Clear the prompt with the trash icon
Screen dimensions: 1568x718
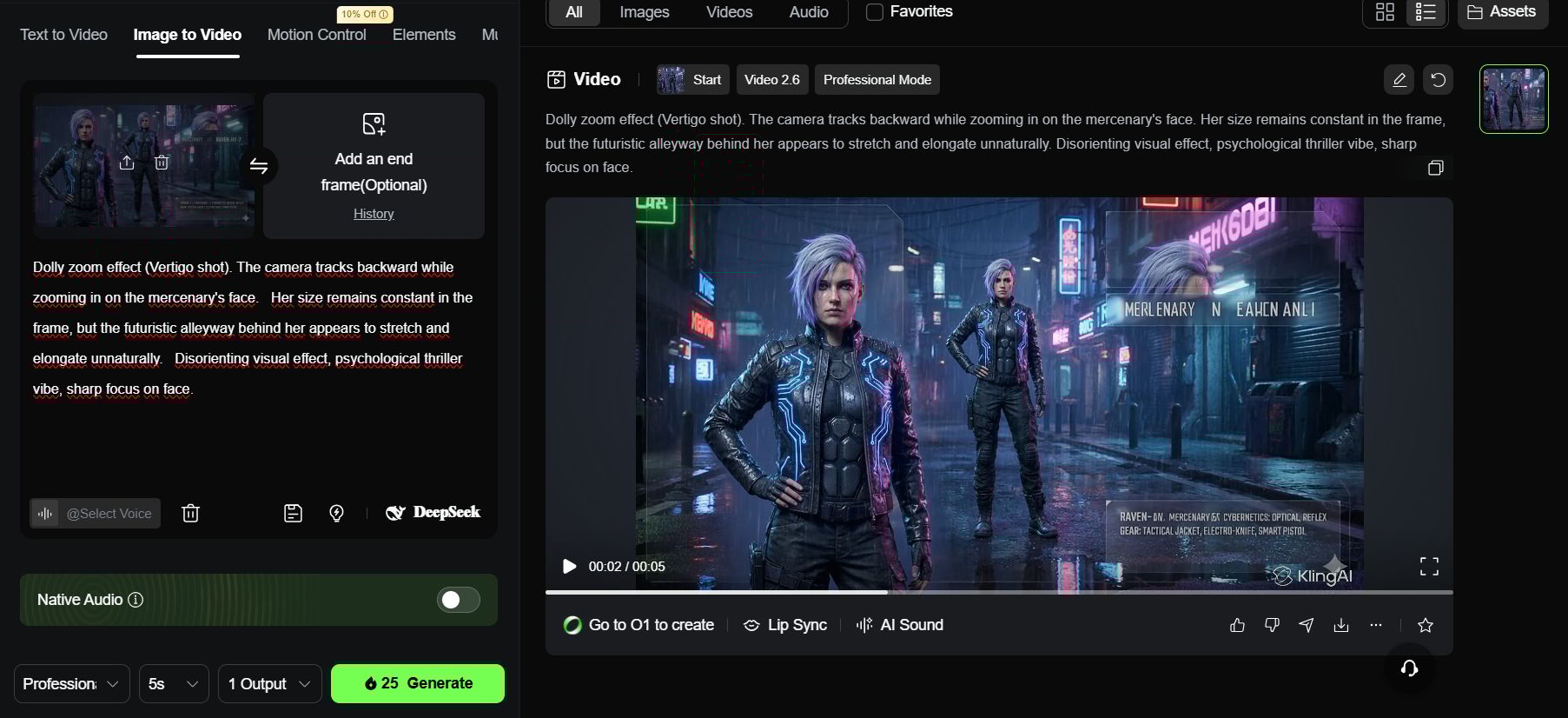(191, 513)
